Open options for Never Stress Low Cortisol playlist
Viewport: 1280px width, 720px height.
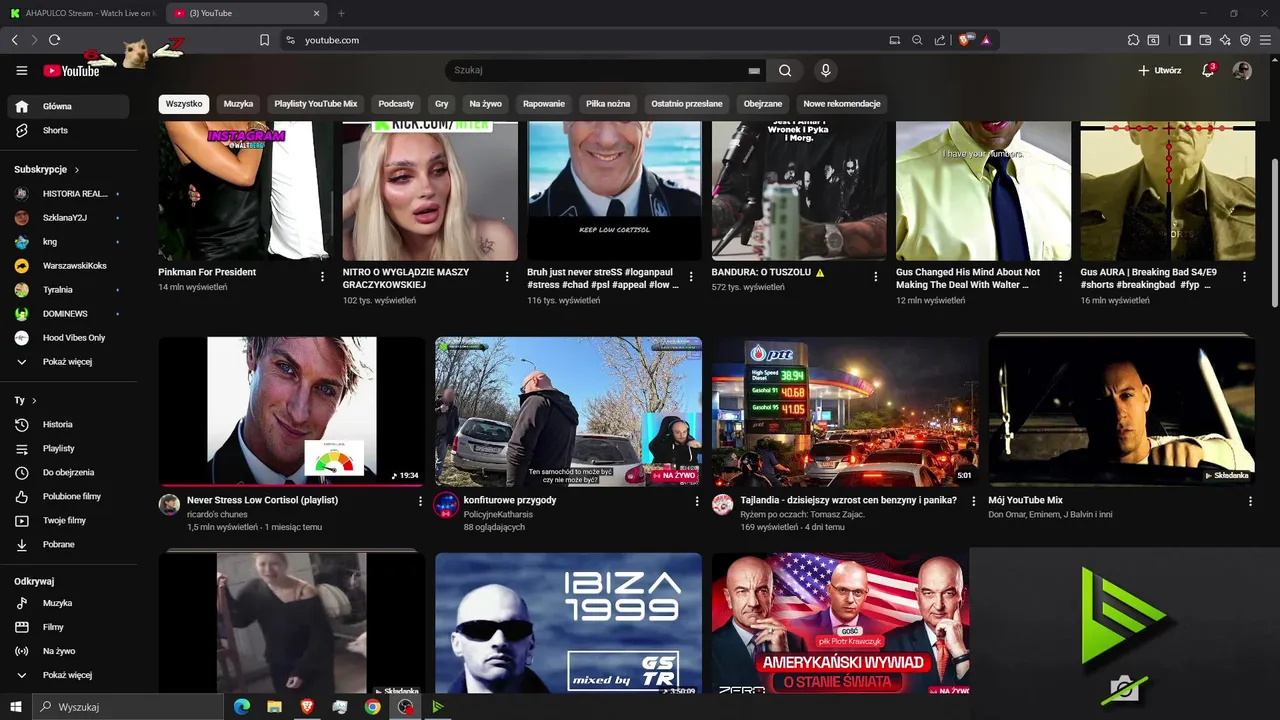[420, 501]
